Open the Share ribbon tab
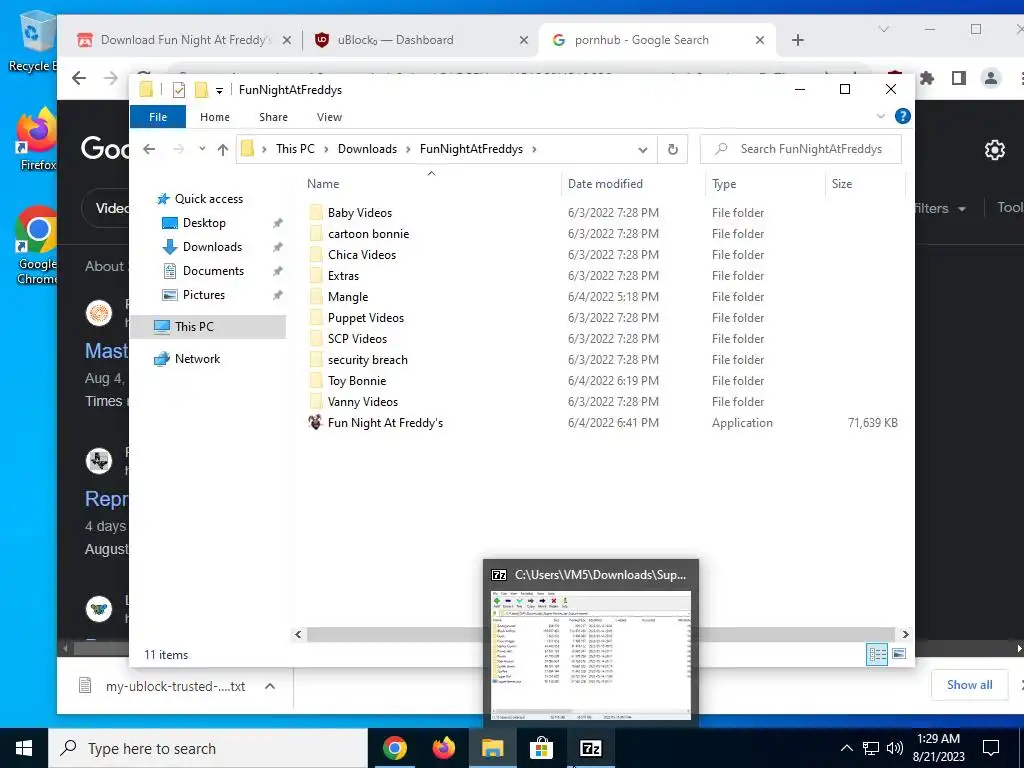This screenshot has height=768, width=1024. click(273, 117)
